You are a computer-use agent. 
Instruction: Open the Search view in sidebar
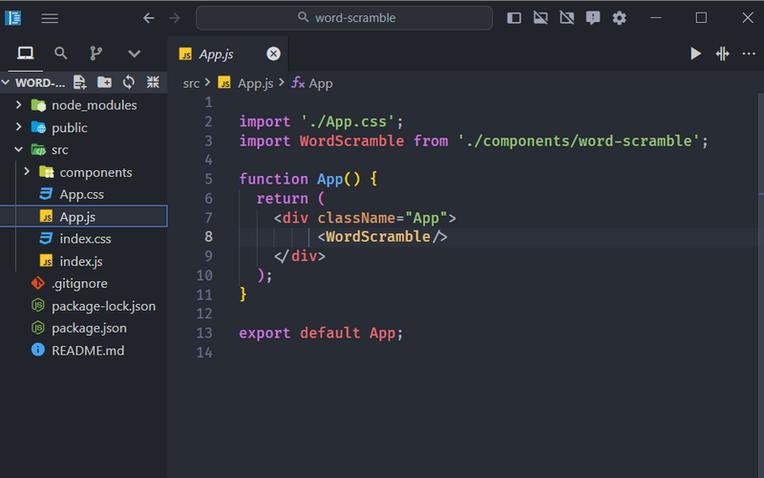(x=60, y=53)
